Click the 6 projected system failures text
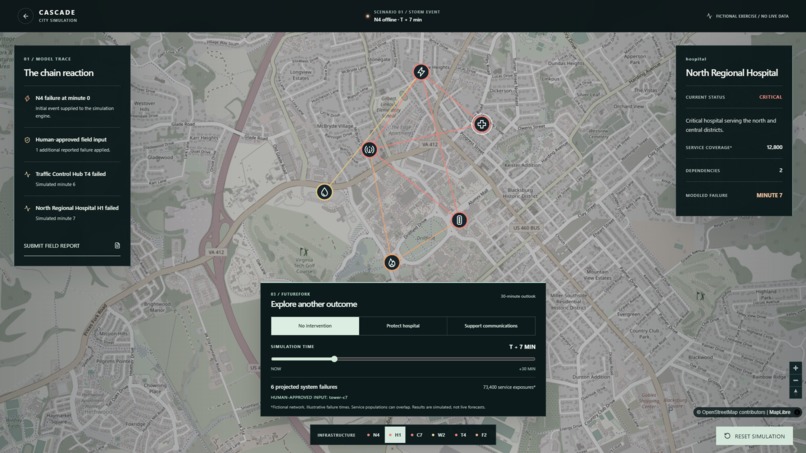 [304, 387]
